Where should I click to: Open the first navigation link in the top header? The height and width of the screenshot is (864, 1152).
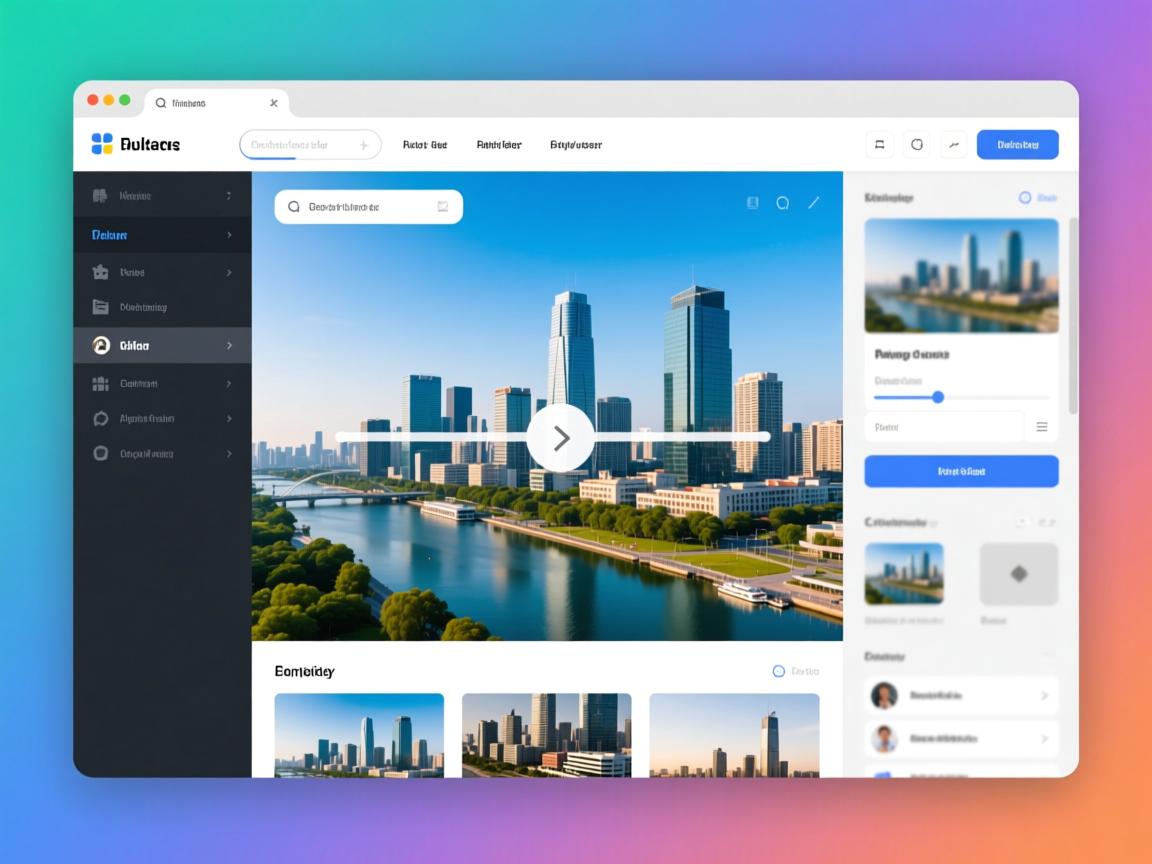coord(424,145)
